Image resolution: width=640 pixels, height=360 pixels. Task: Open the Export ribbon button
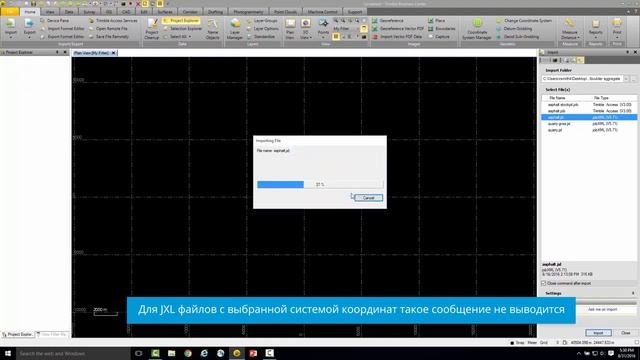click(29, 28)
